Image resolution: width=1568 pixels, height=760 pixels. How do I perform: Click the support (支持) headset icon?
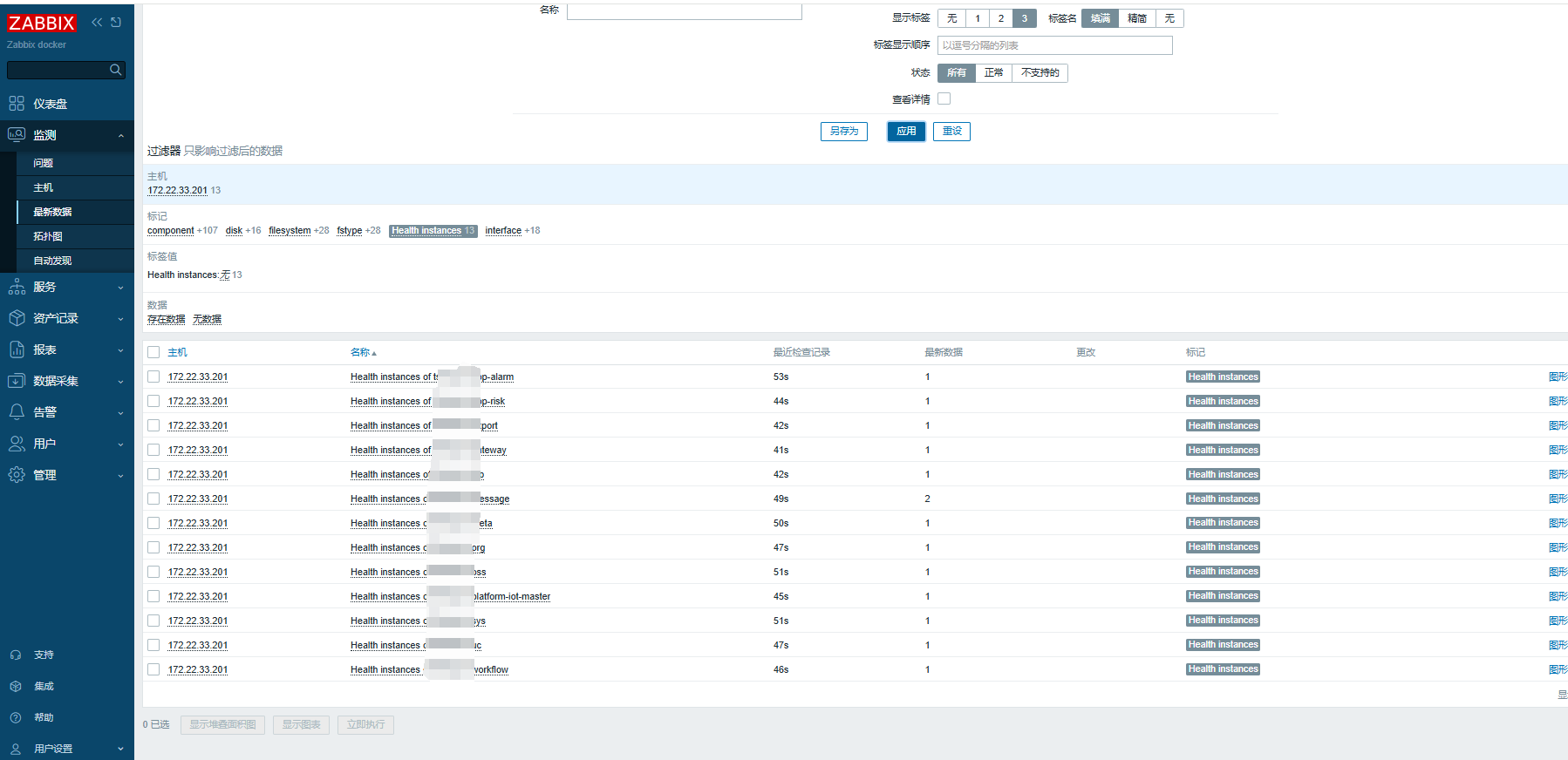point(16,655)
